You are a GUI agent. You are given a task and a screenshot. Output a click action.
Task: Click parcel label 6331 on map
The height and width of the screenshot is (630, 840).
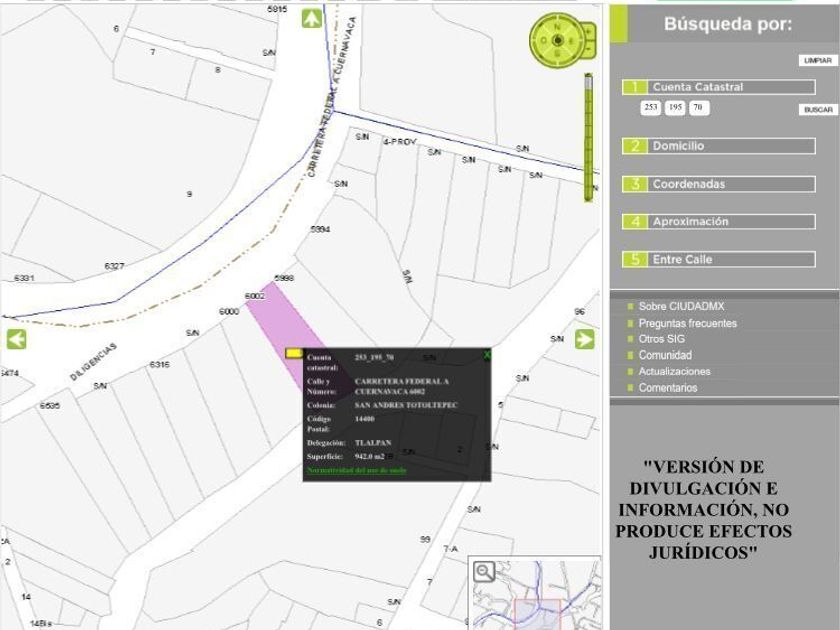[x=24, y=278]
